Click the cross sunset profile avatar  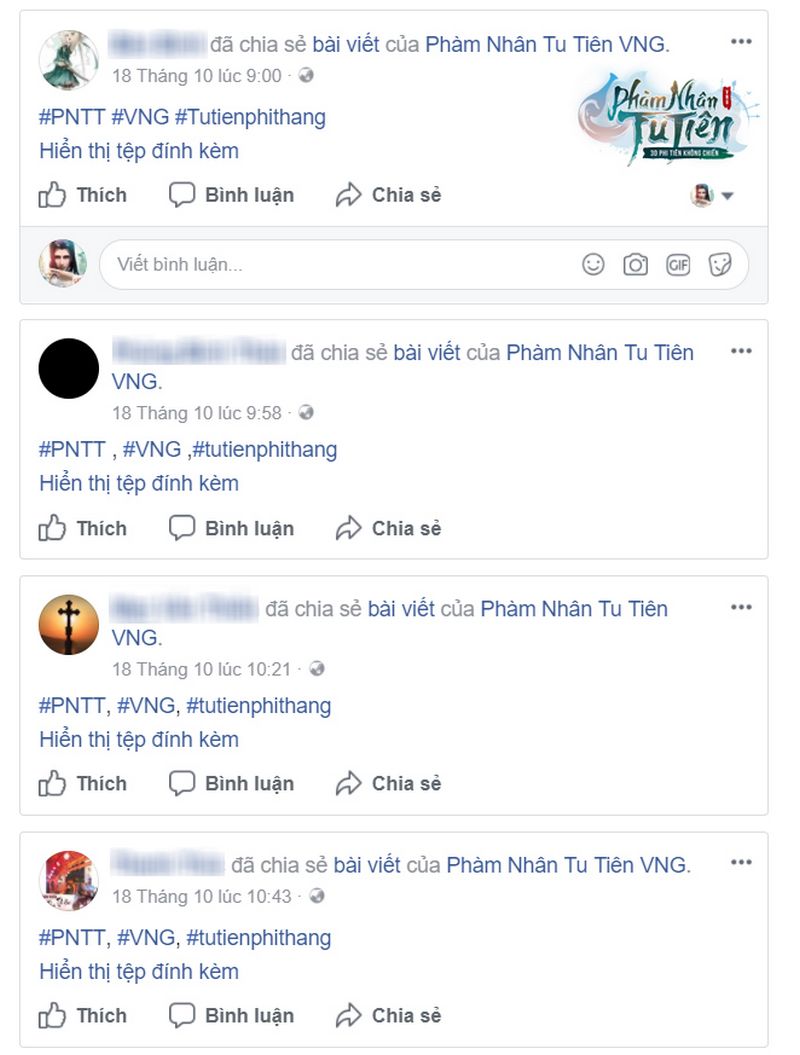pyautogui.click(x=69, y=624)
